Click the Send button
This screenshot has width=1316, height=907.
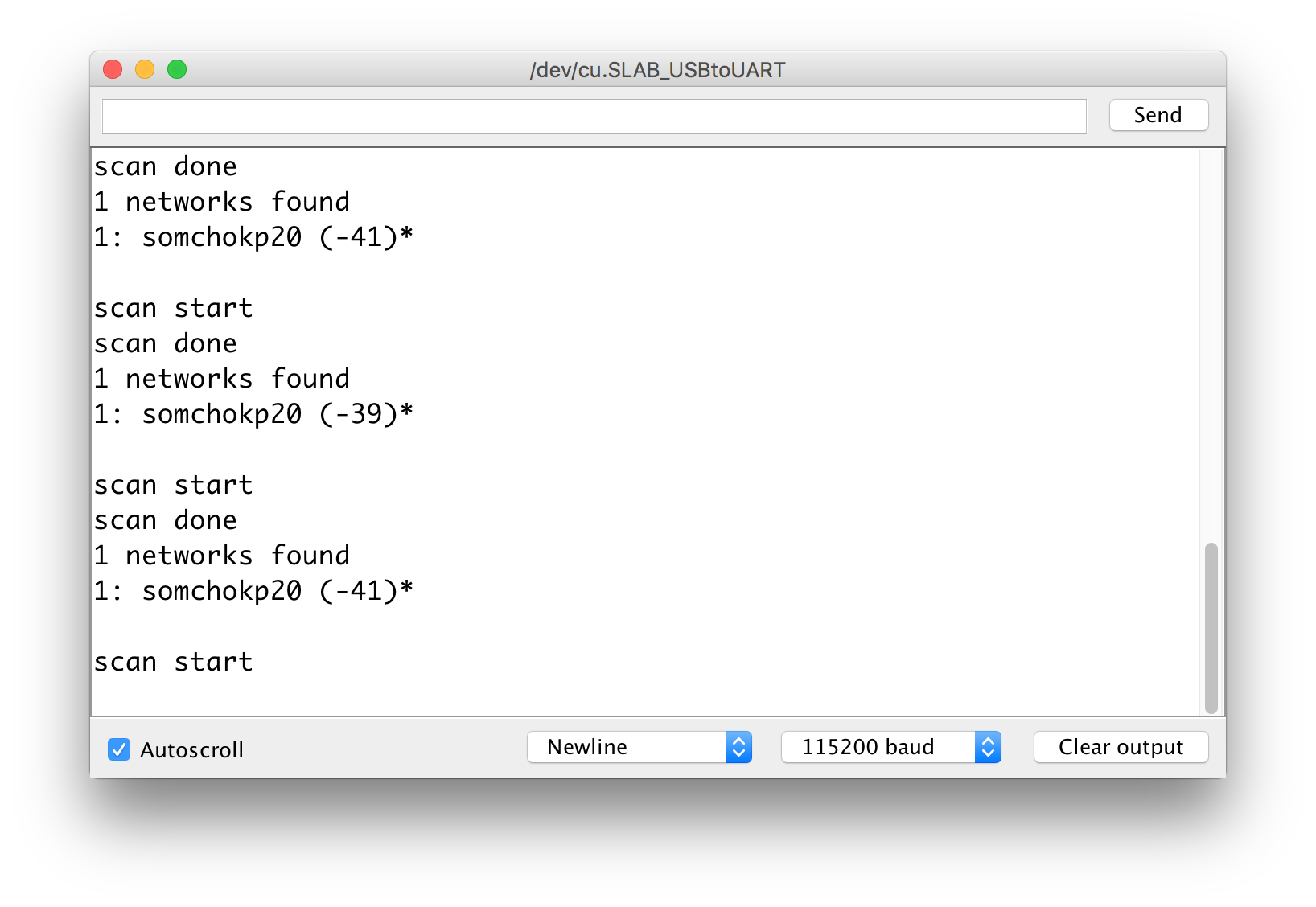(x=1158, y=115)
